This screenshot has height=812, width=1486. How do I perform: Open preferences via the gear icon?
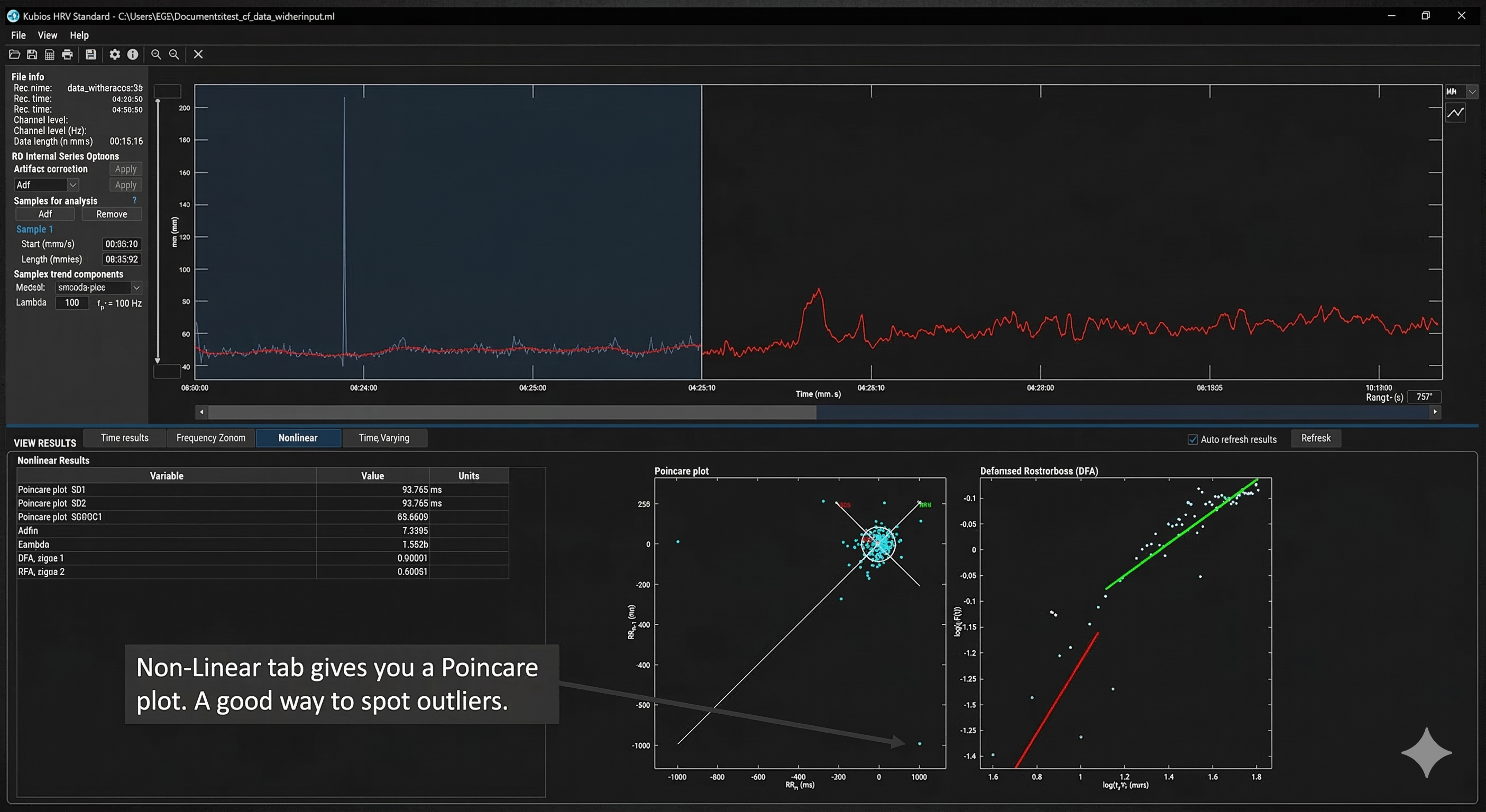click(x=114, y=54)
